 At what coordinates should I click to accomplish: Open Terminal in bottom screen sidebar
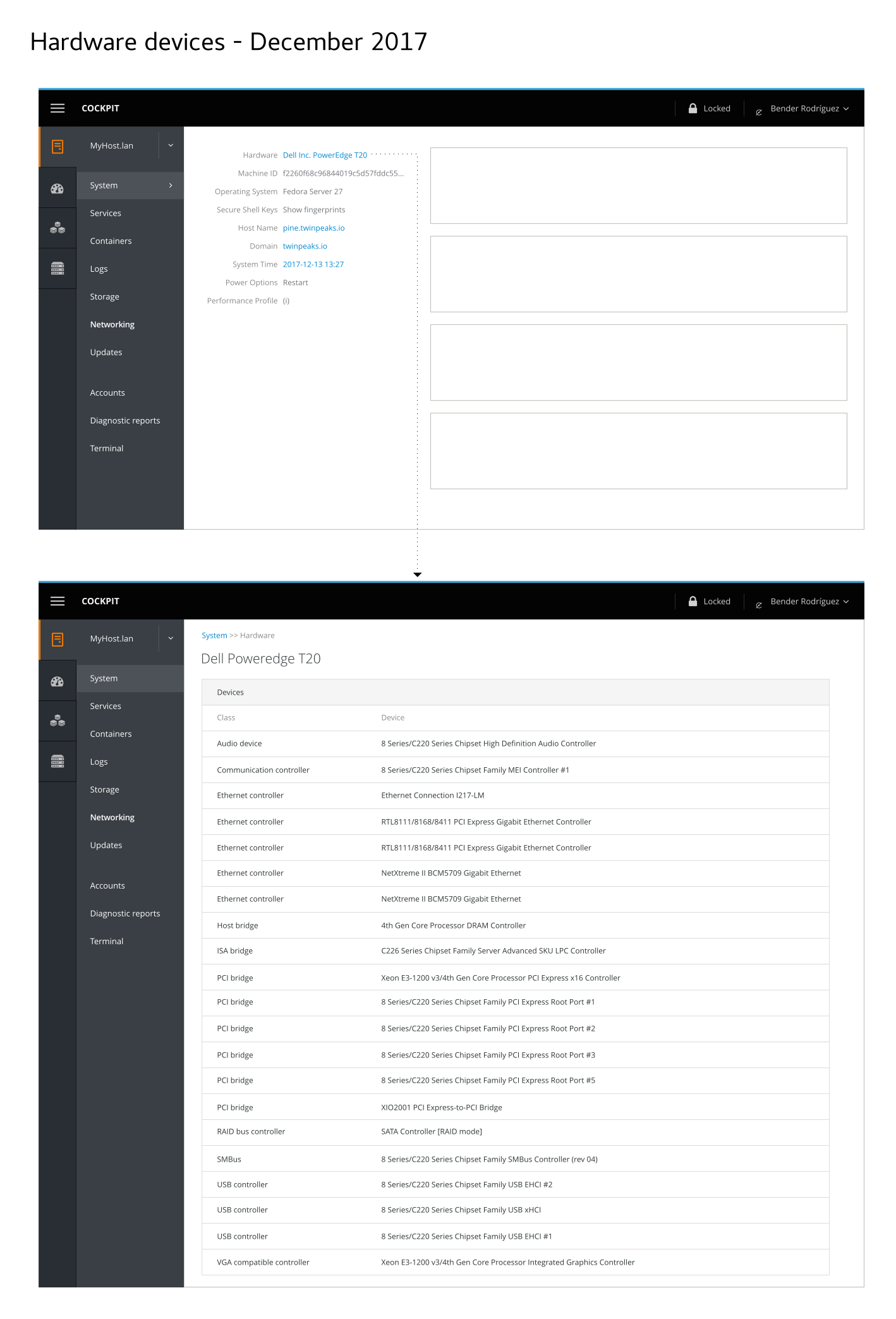tap(106, 941)
